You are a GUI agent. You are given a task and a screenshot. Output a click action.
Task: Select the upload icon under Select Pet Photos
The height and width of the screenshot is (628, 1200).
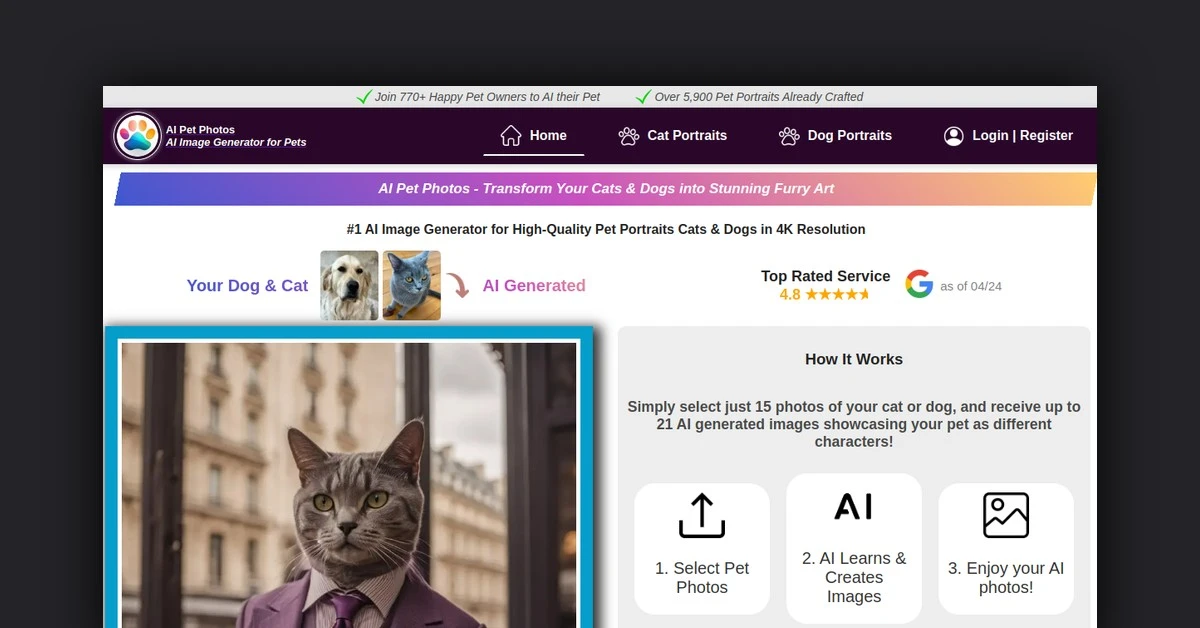702,515
